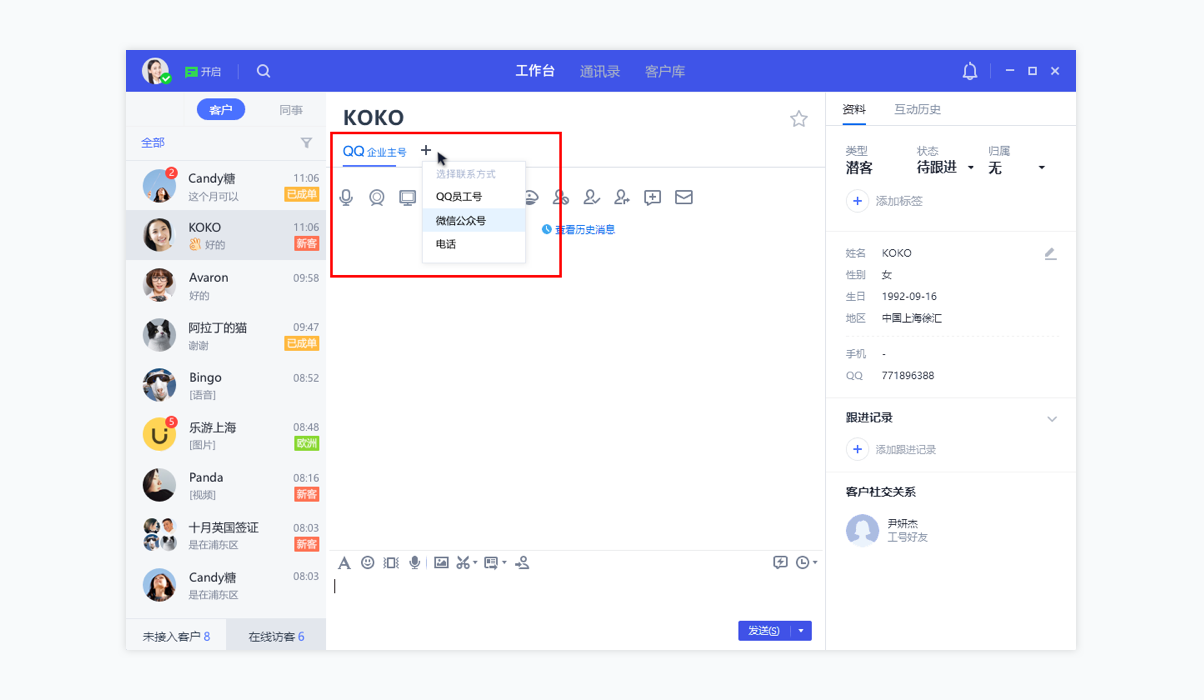Open the 归属 无 dropdown

click(1017, 168)
